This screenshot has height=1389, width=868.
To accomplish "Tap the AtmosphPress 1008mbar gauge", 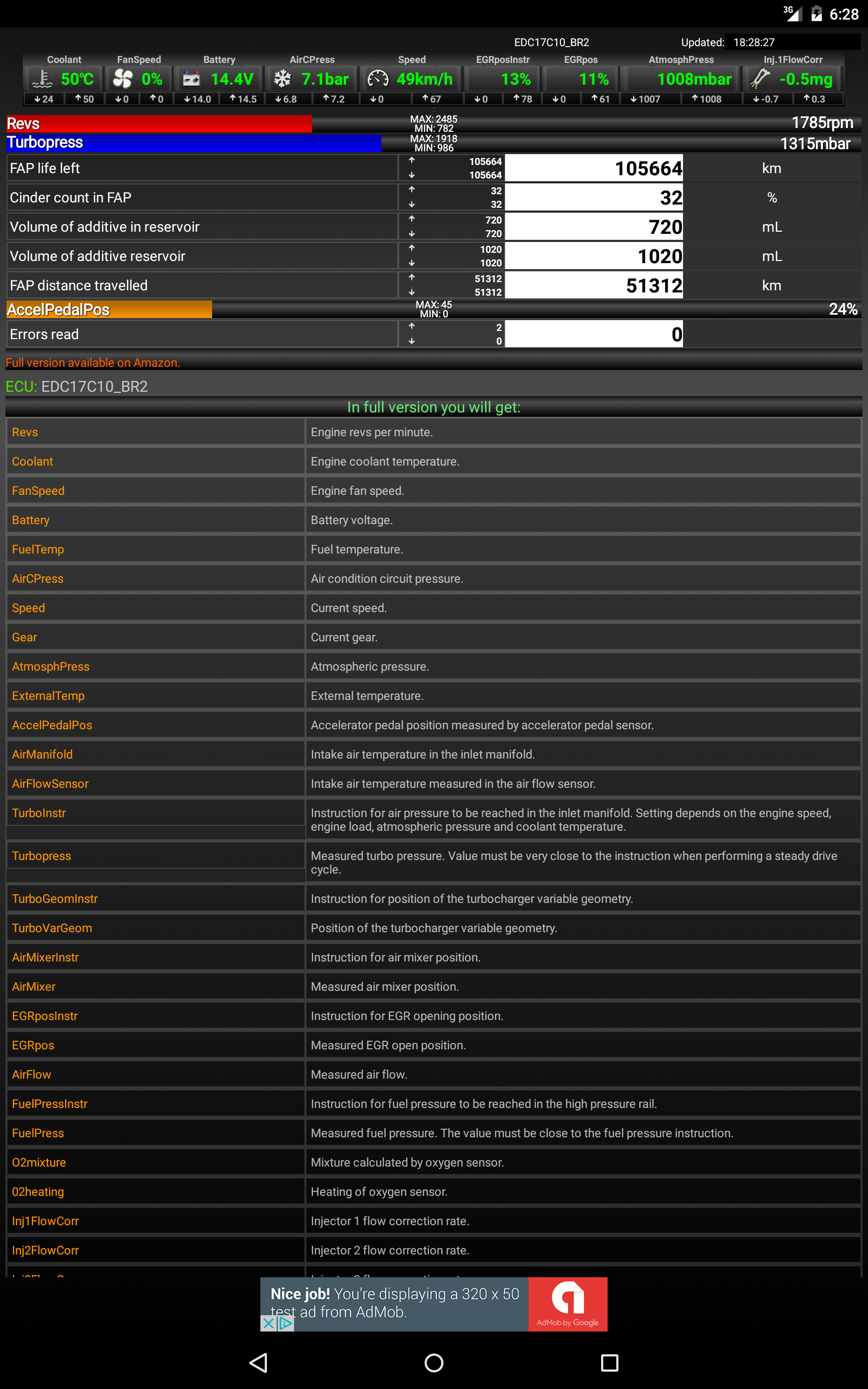I will [x=681, y=79].
